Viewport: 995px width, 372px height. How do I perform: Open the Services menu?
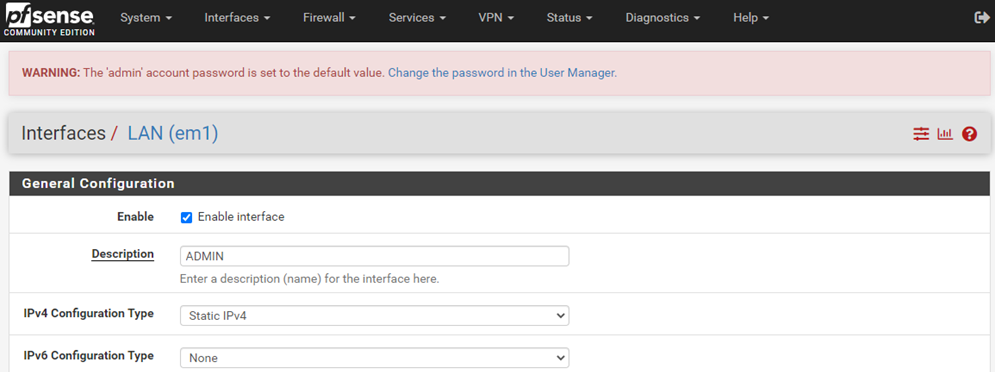[417, 18]
